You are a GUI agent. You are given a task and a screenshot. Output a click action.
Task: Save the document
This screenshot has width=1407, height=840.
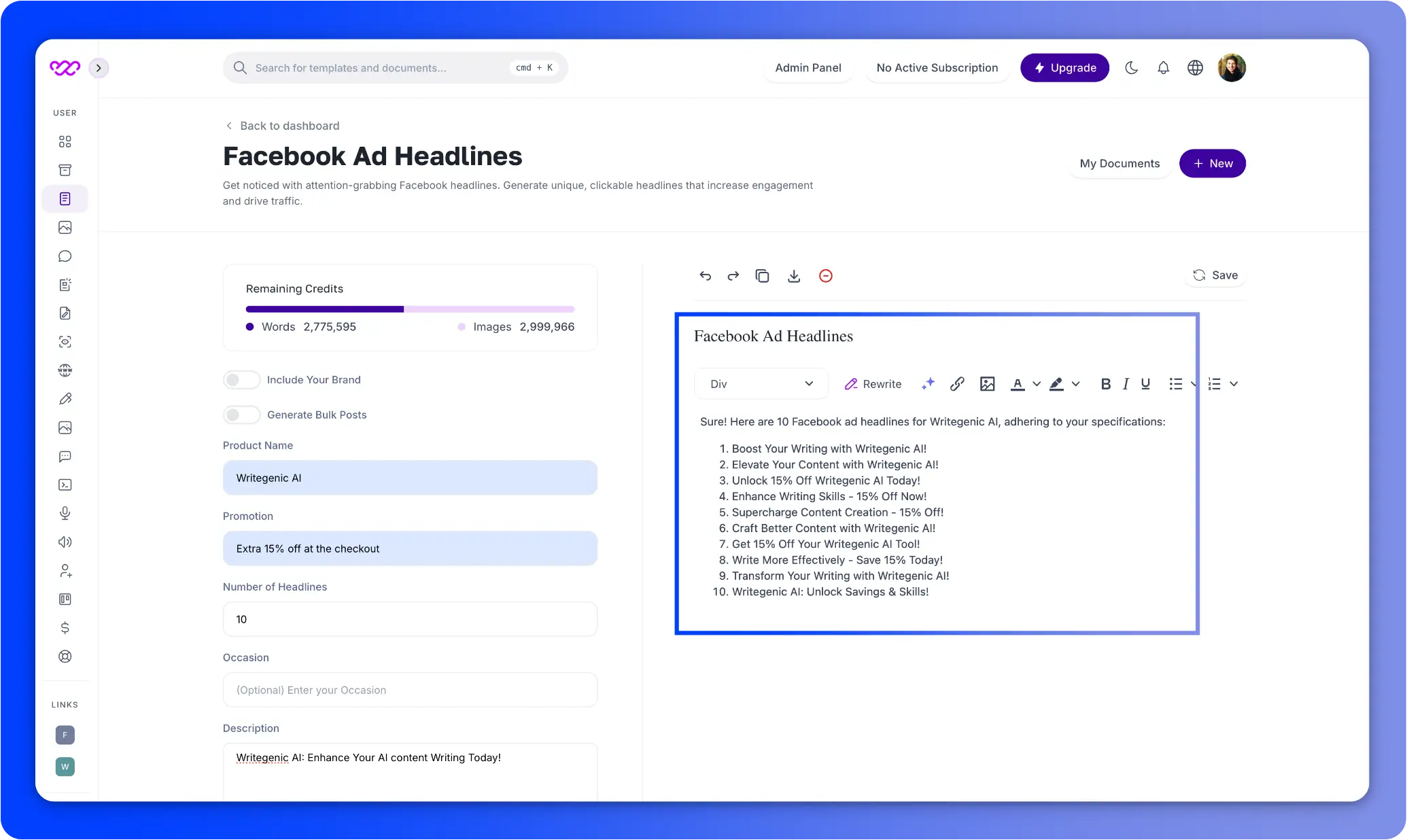point(1215,275)
